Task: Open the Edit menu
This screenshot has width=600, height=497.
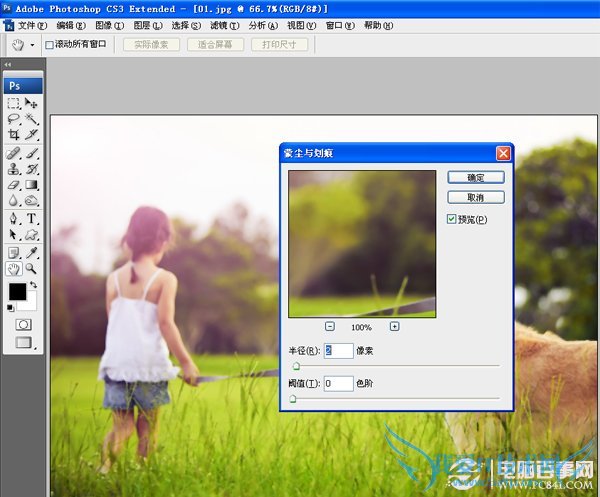Action: [x=71, y=26]
